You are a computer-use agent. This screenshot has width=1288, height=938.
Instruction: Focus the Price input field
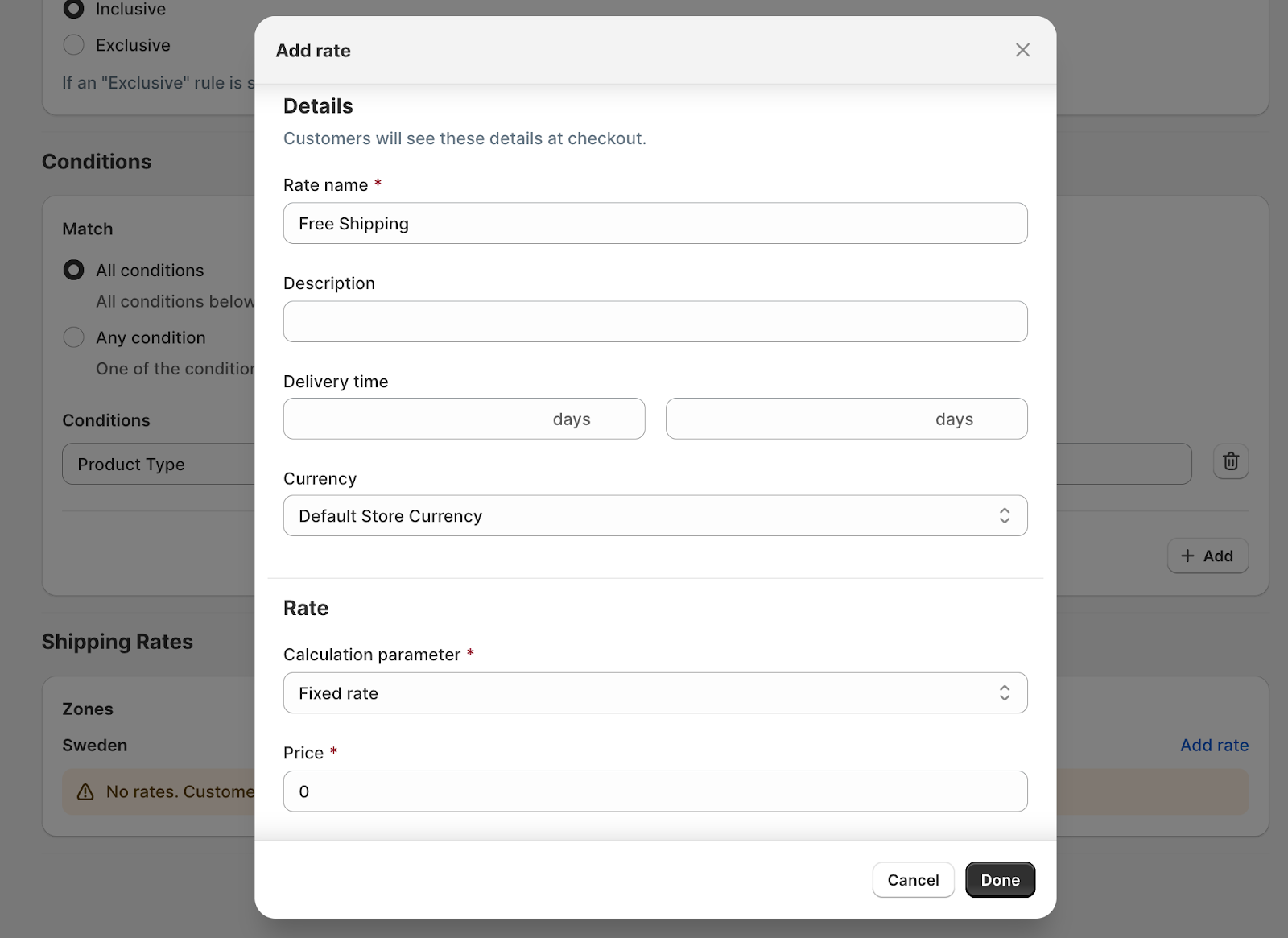[x=654, y=791]
